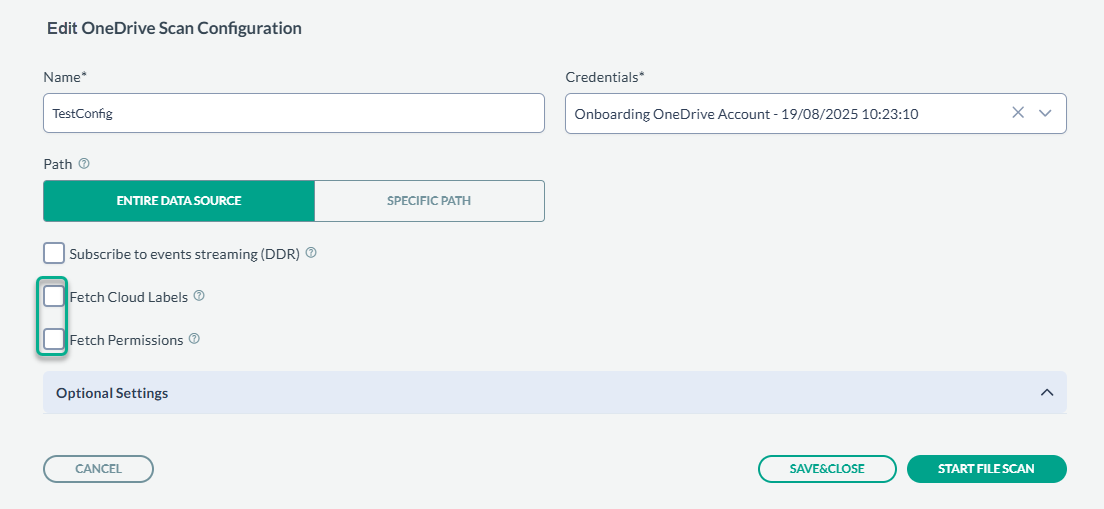Click the Fetch Permissions help icon
1104x509 pixels.
tap(194, 339)
